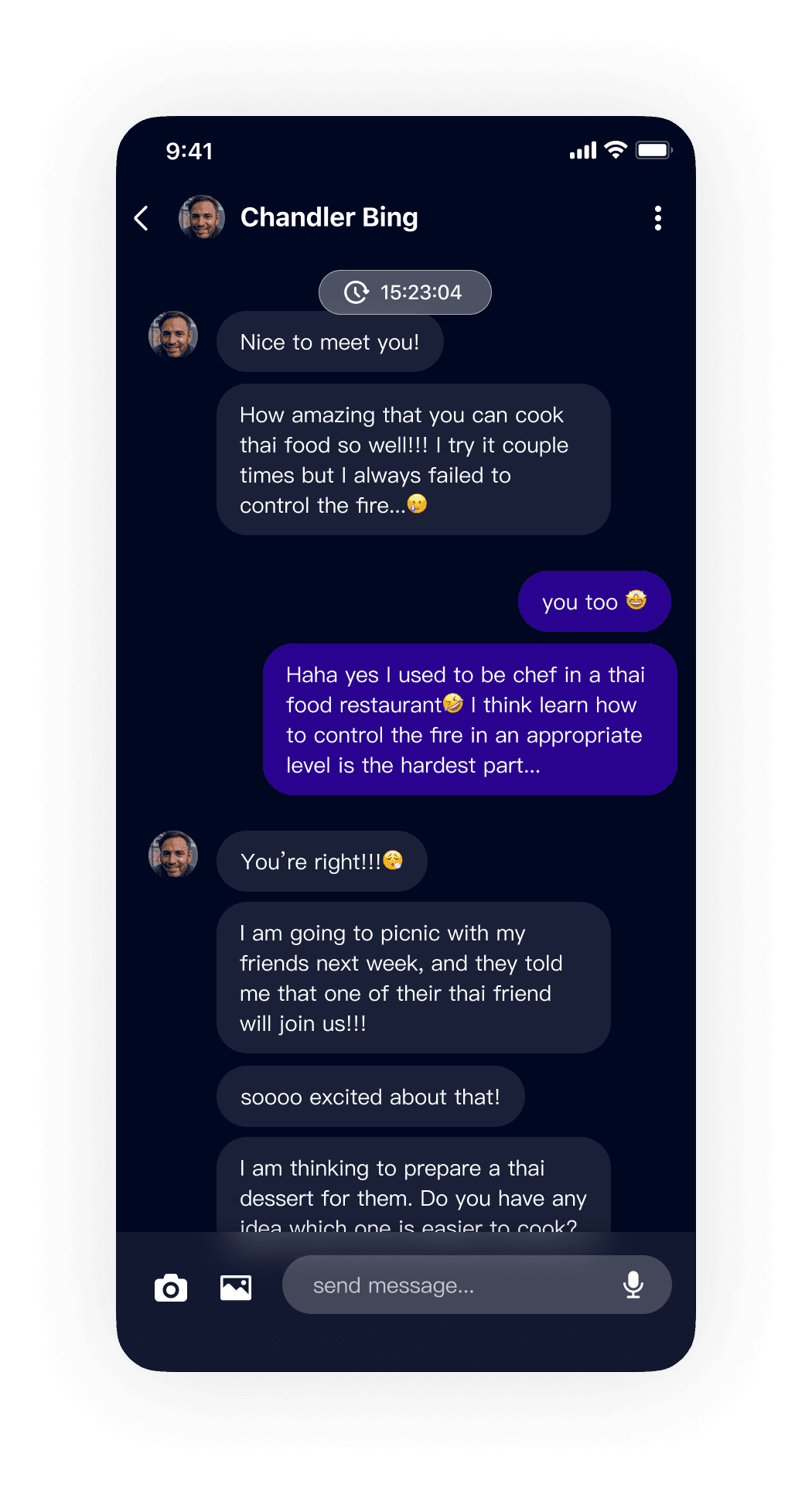Tap the thai dessert question message
The image size is (812, 1488).
coord(414,1185)
